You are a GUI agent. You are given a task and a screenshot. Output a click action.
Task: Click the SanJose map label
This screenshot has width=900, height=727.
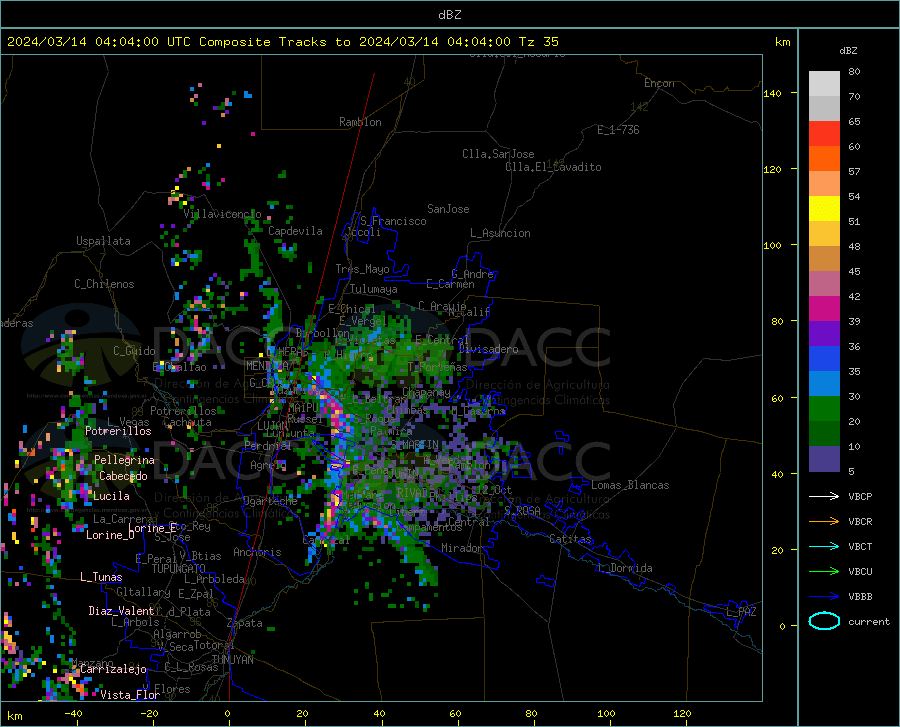[448, 209]
